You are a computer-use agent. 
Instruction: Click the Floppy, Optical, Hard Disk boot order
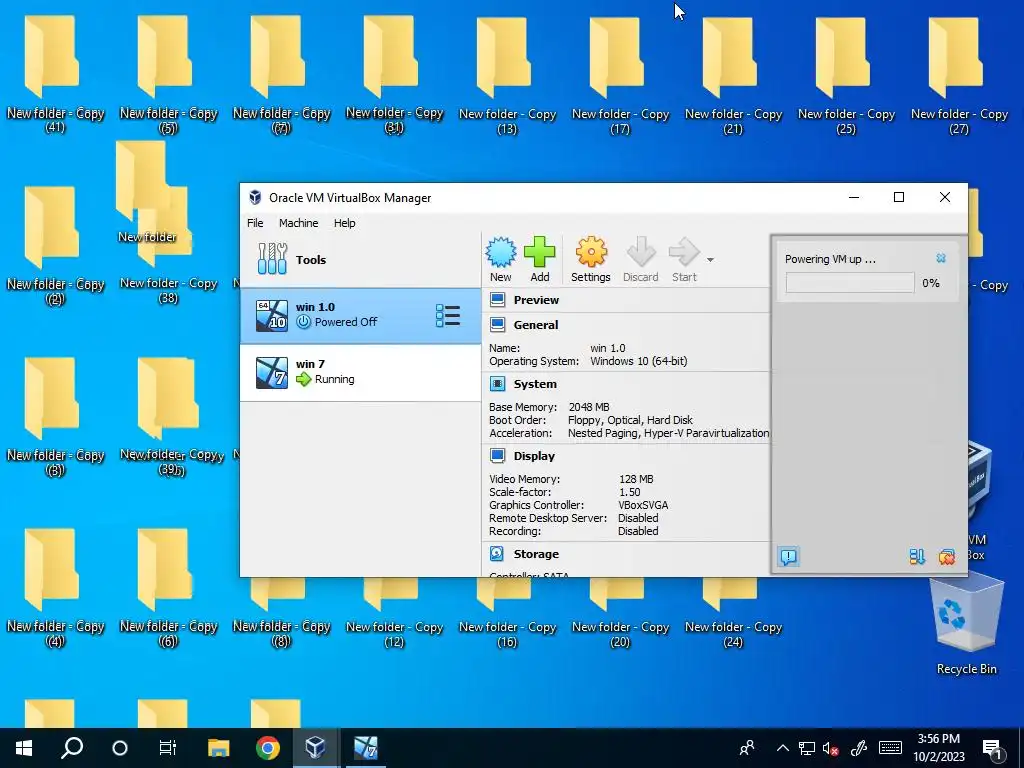click(630, 420)
